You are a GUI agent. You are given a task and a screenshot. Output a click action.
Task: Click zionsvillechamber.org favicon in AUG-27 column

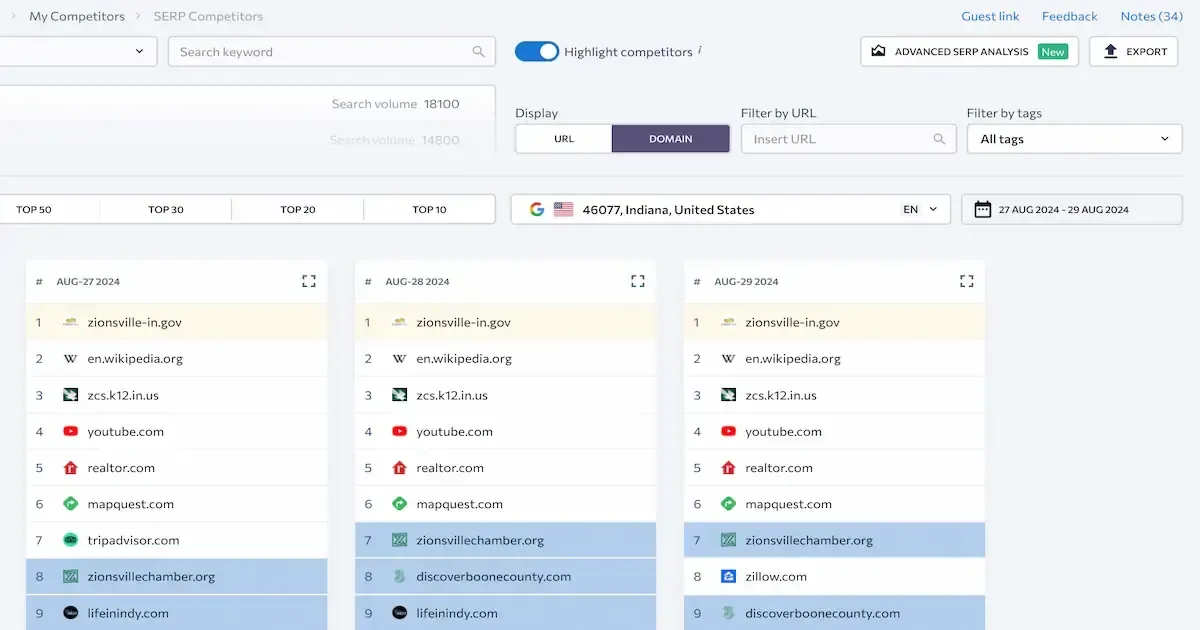(x=70, y=576)
